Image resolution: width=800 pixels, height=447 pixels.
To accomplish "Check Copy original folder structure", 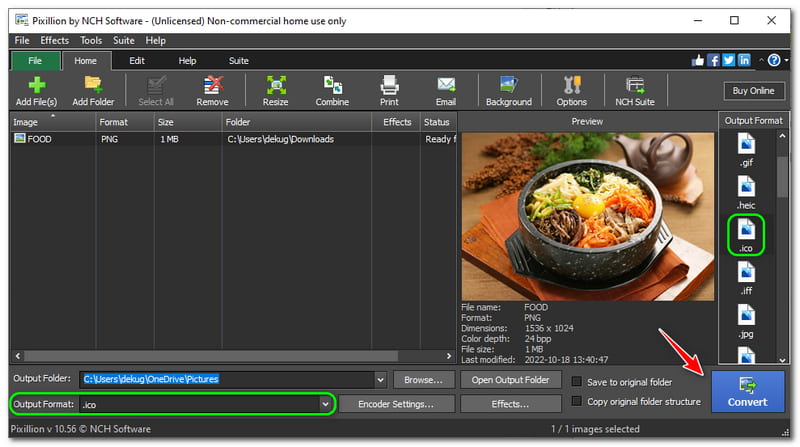I will 577,402.
